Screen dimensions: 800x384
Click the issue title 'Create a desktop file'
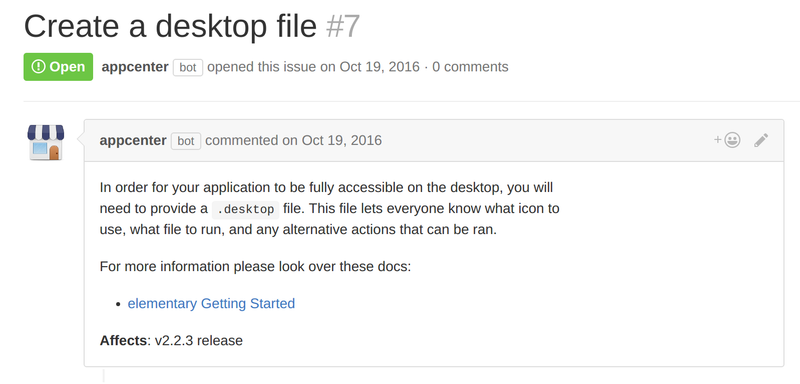pos(170,27)
